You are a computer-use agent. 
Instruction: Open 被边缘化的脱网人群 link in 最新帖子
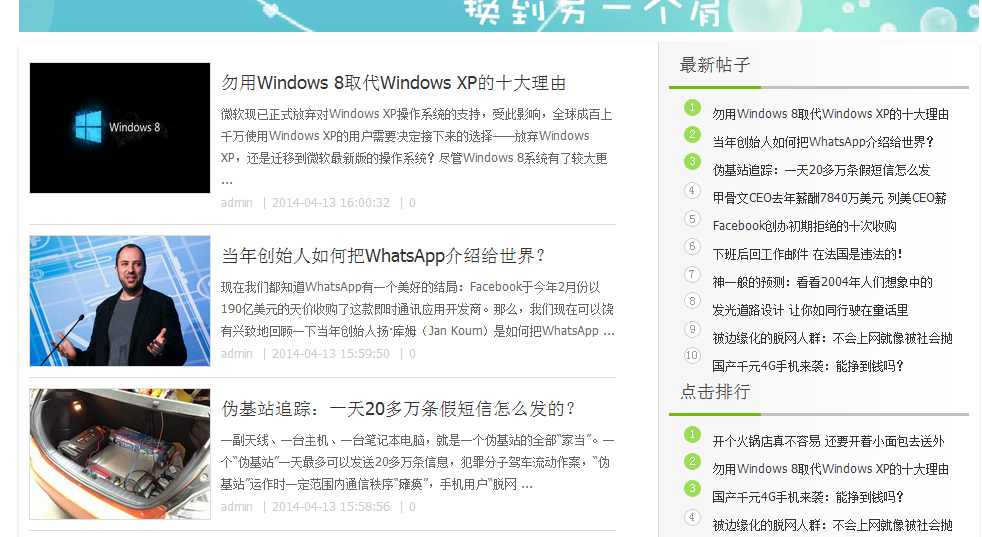(x=832, y=338)
